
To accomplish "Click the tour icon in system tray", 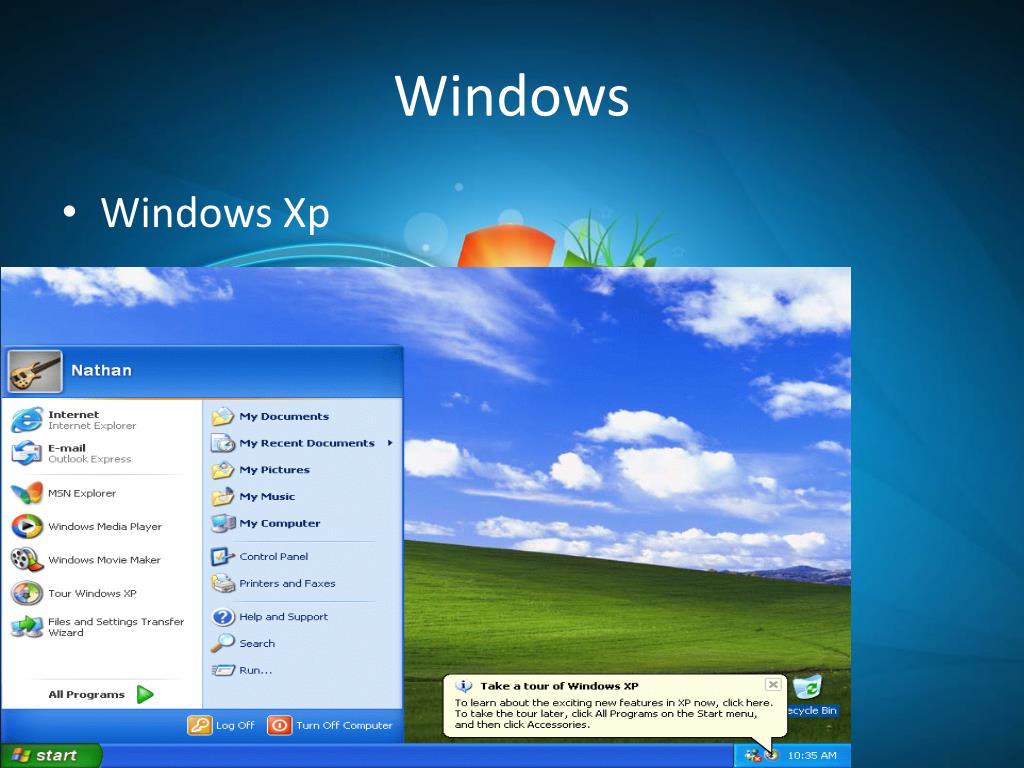I will [x=771, y=756].
